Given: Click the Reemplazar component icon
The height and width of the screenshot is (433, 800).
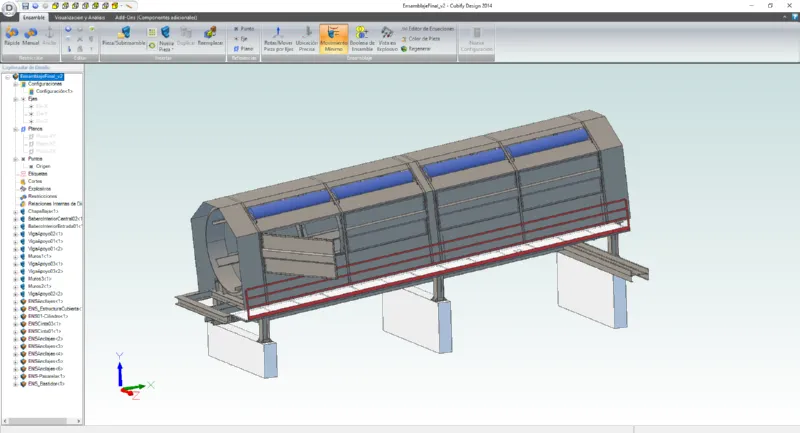Looking at the screenshot, I should click(211, 37).
